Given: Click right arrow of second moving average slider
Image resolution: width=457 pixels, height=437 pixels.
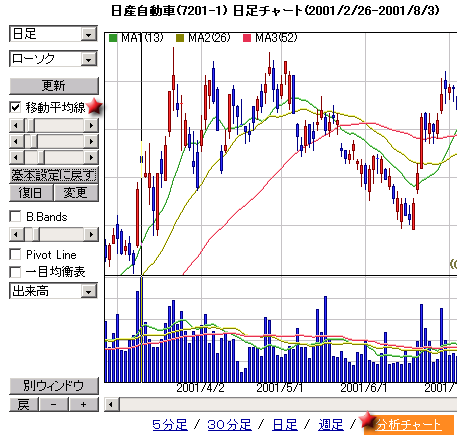Looking at the screenshot, I should pyautogui.click(x=91, y=142).
